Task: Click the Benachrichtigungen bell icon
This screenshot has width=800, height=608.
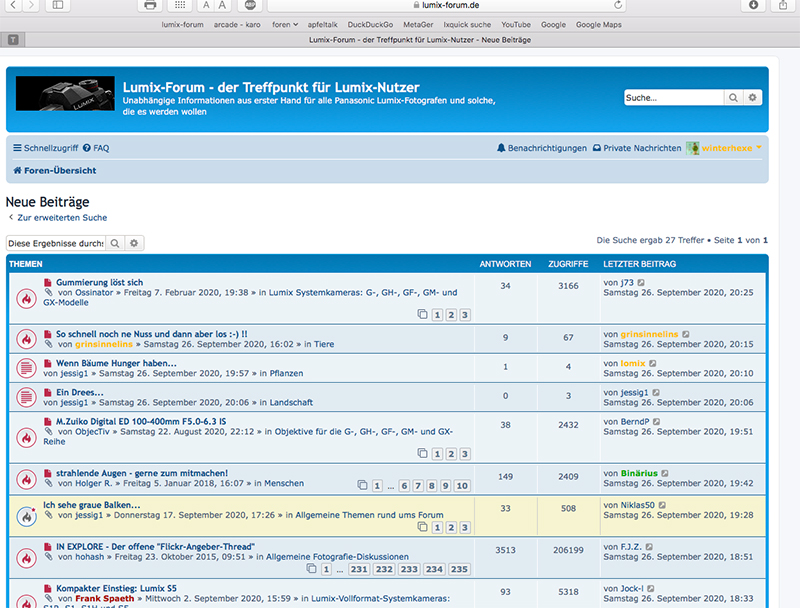Action: point(502,148)
